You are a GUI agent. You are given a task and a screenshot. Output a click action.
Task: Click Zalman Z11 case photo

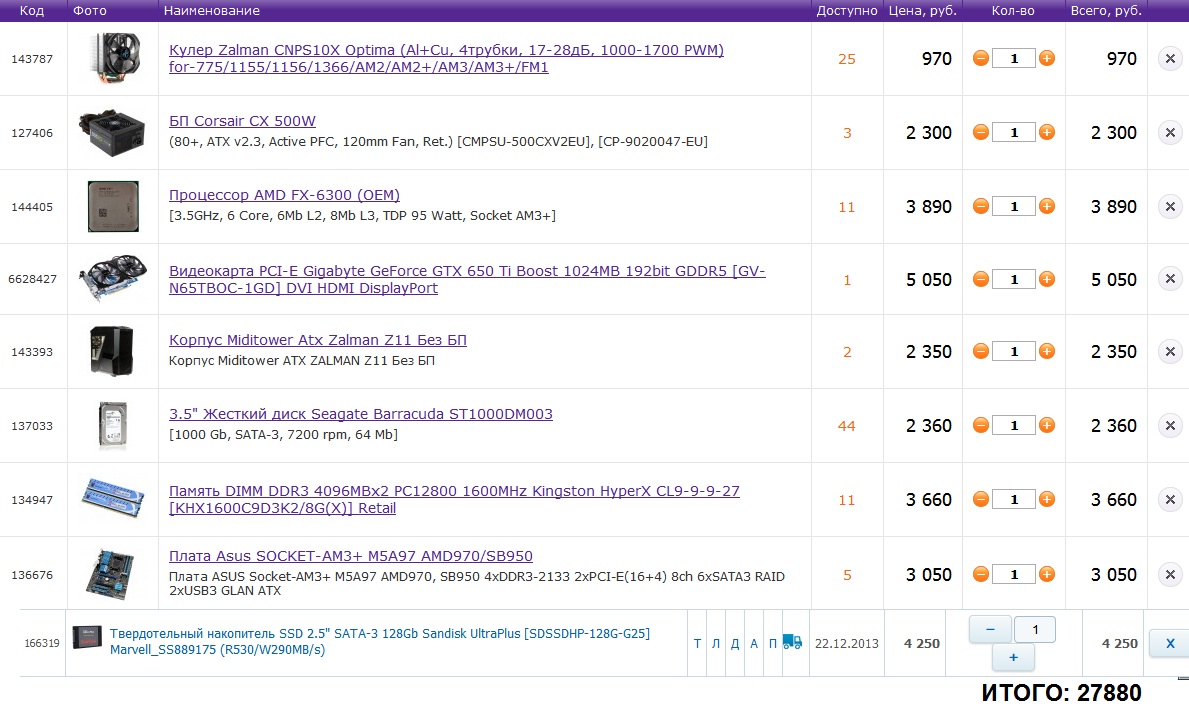[111, 351]
